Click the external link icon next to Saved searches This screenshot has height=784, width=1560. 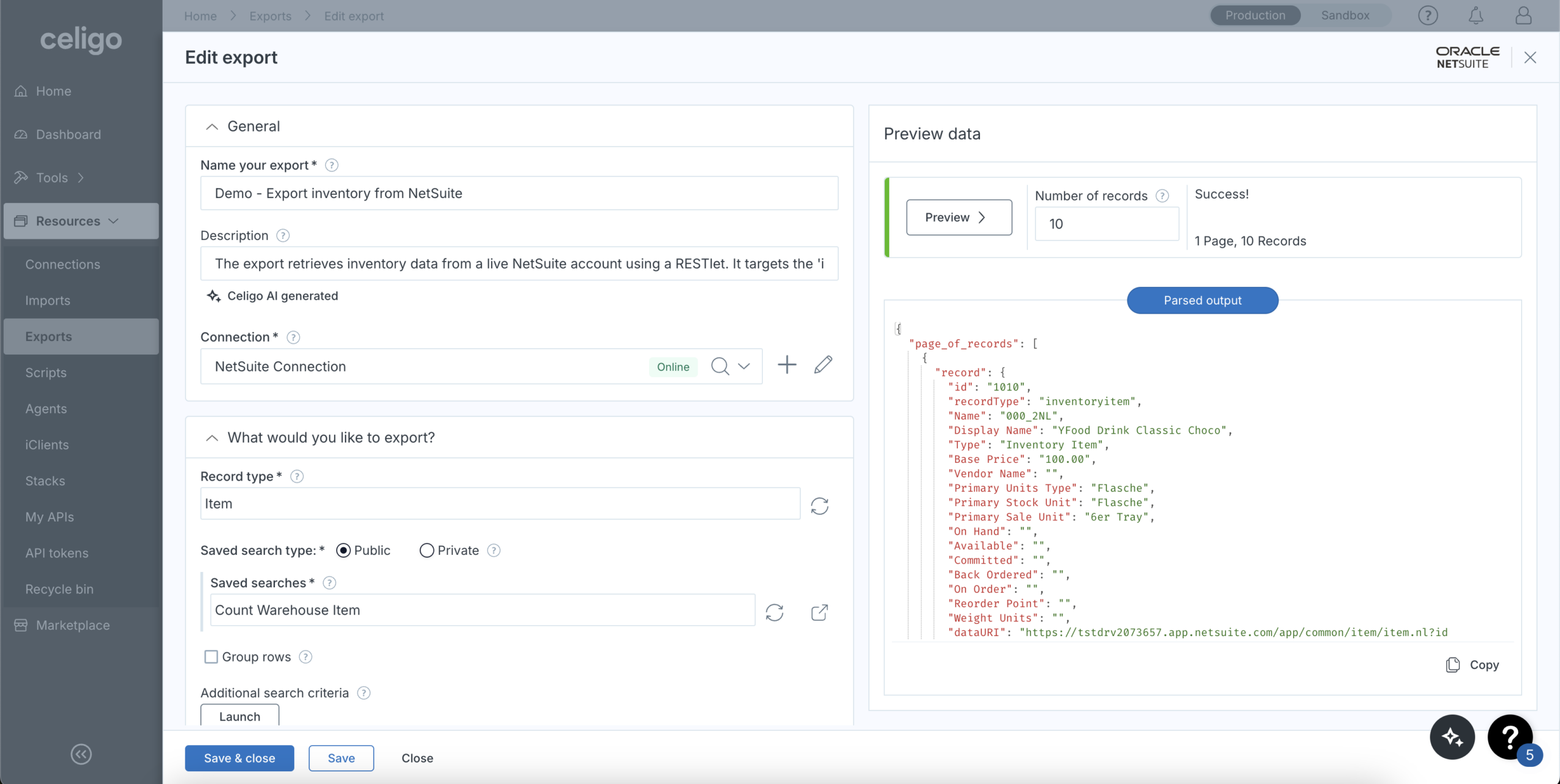tap(820, 611)
